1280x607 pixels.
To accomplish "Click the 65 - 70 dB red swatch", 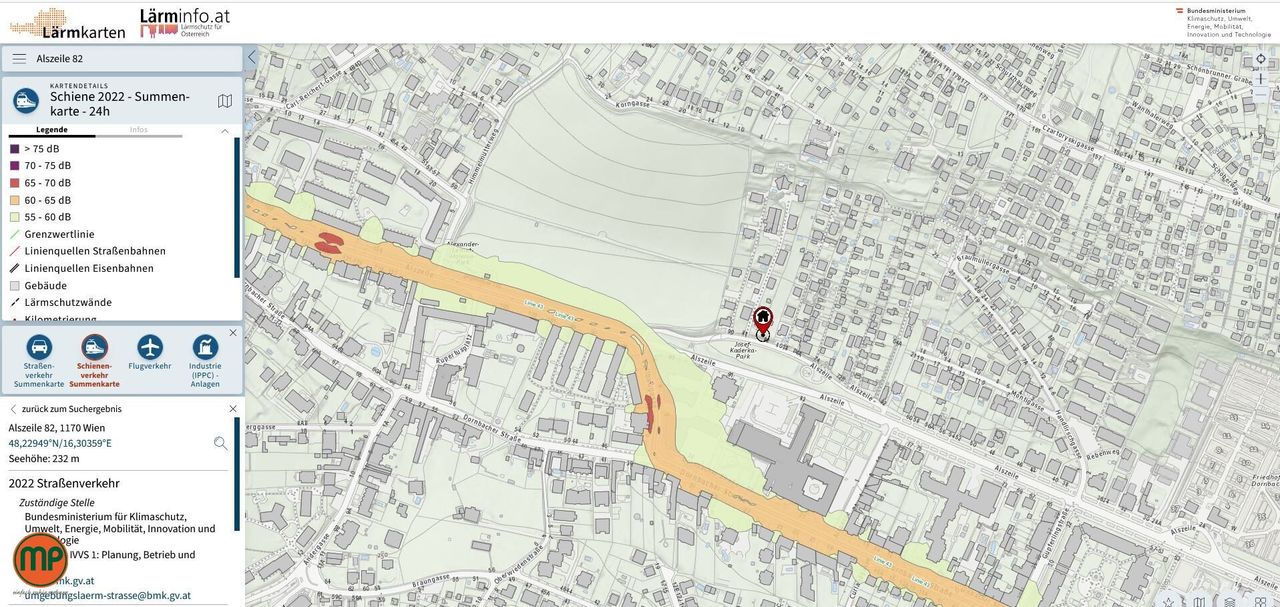I will 15,183.
